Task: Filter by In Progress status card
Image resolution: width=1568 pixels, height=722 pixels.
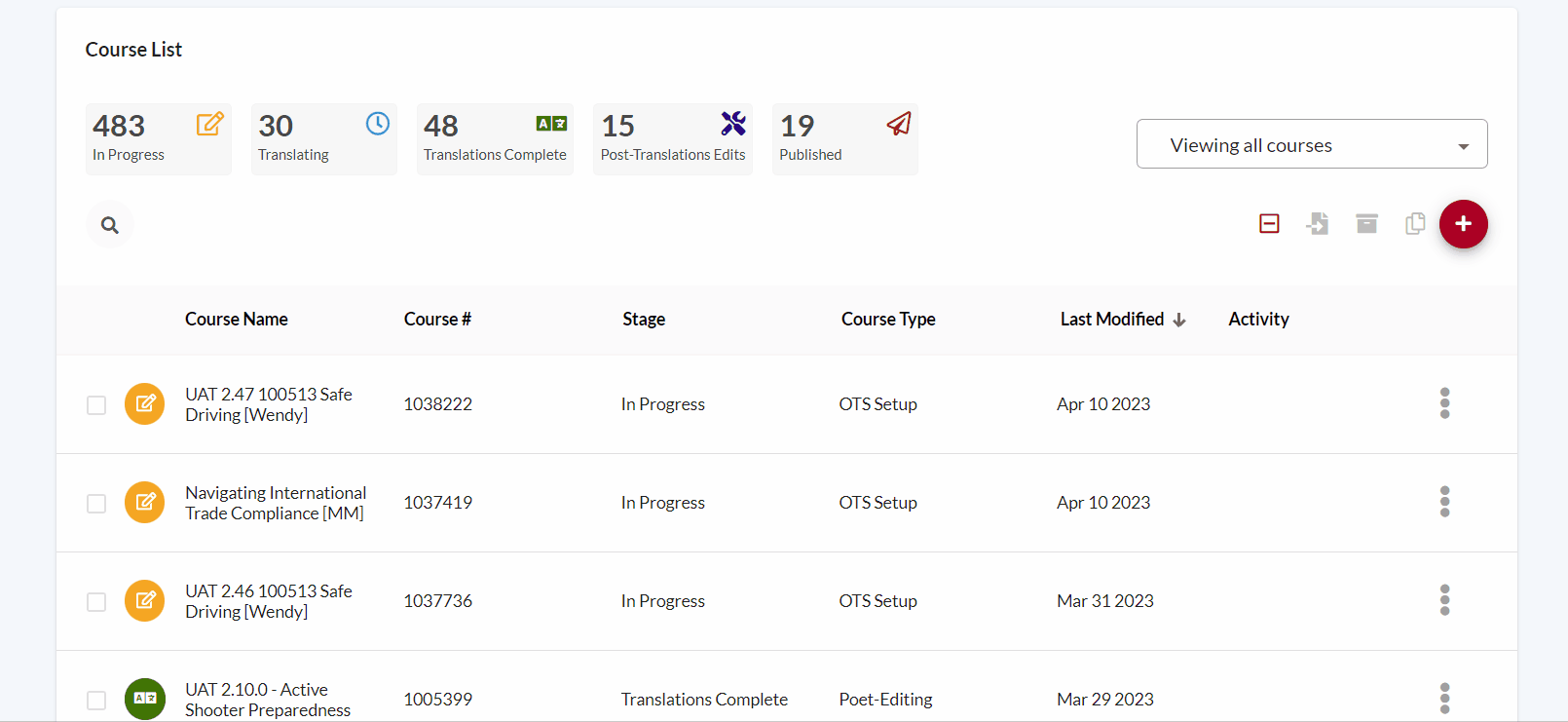Action: (x=158, y=139)
